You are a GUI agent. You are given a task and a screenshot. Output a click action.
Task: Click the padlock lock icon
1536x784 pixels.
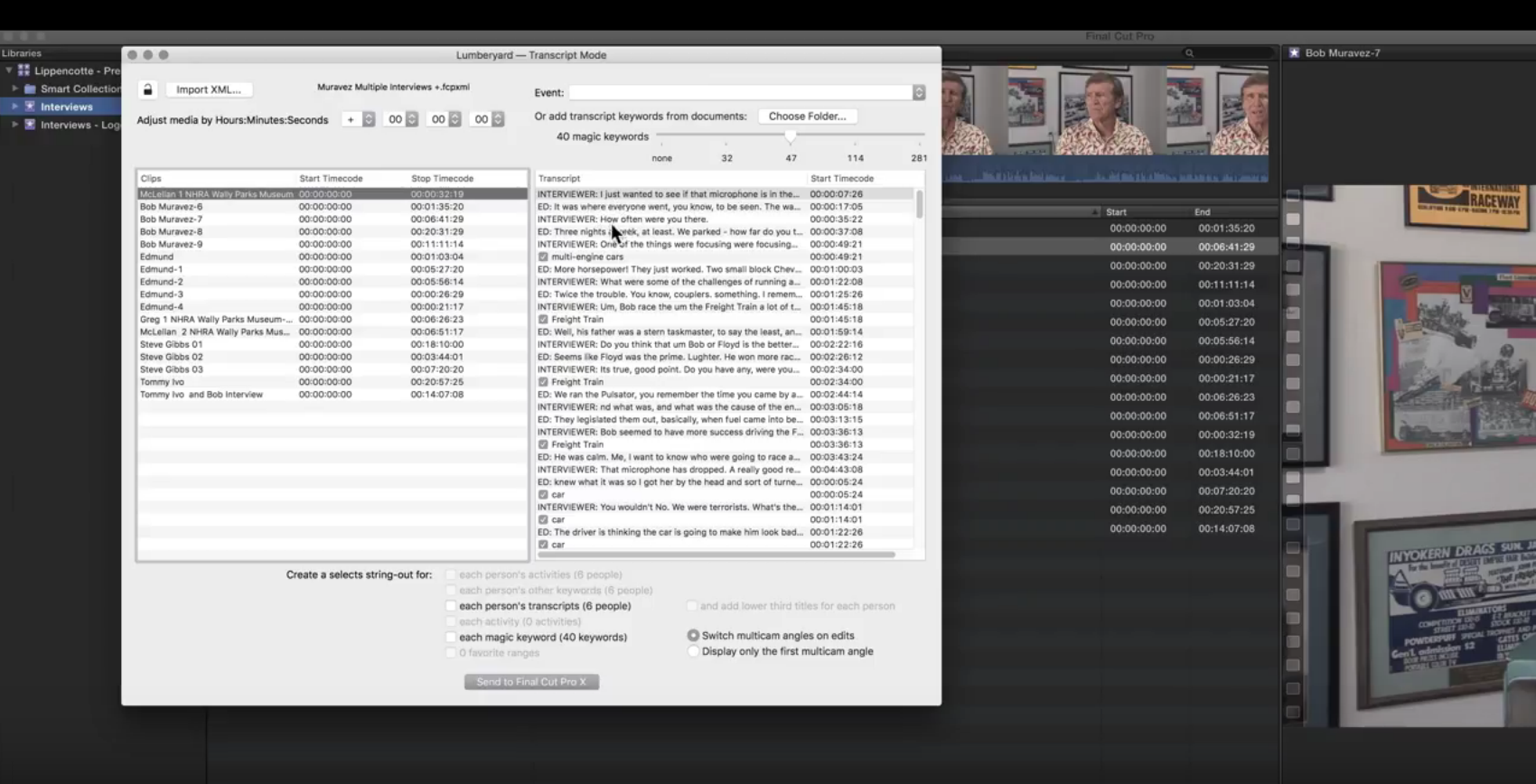[x=147, y=89]
